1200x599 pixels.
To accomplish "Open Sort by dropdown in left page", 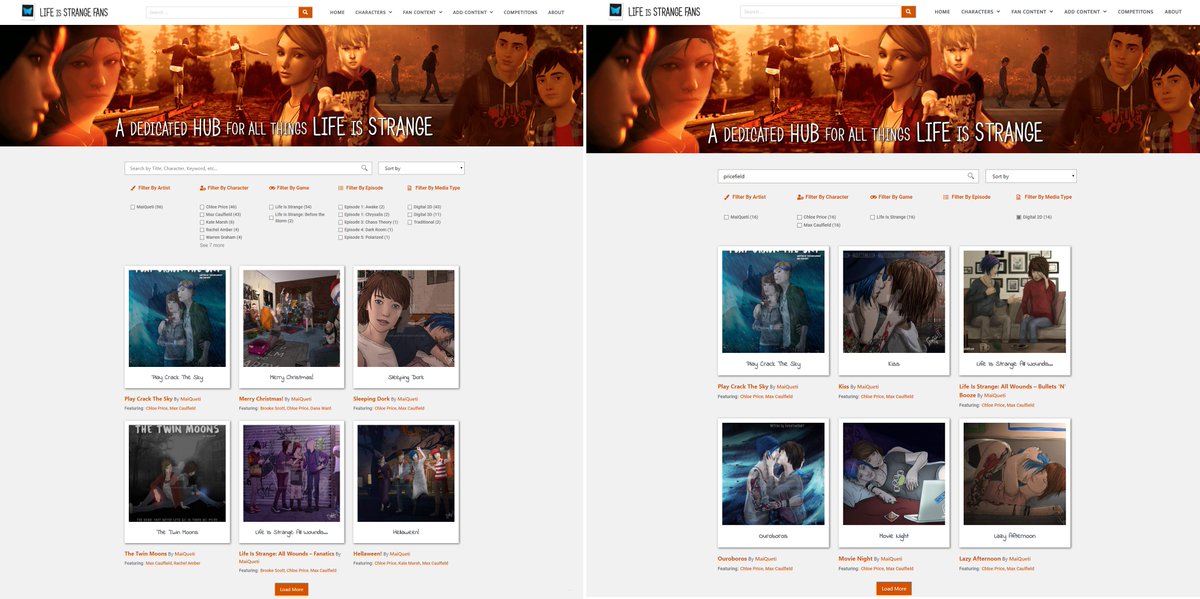I will tap(421, 168).
